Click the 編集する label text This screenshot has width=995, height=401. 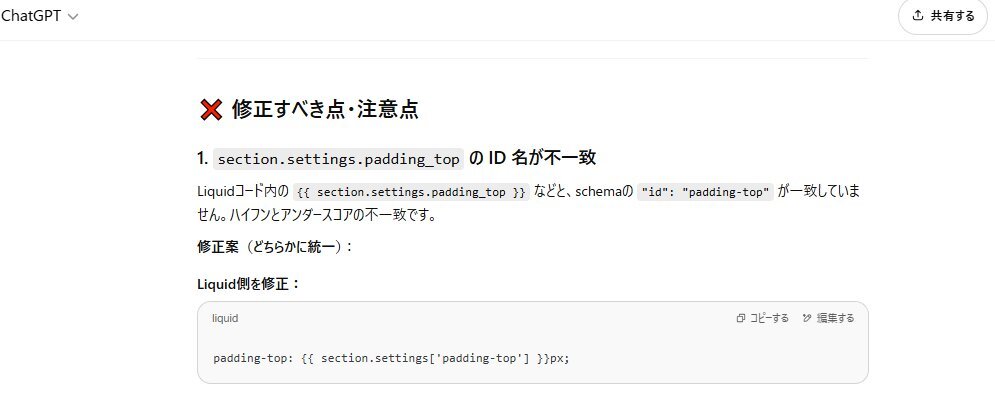click(835, 319)
